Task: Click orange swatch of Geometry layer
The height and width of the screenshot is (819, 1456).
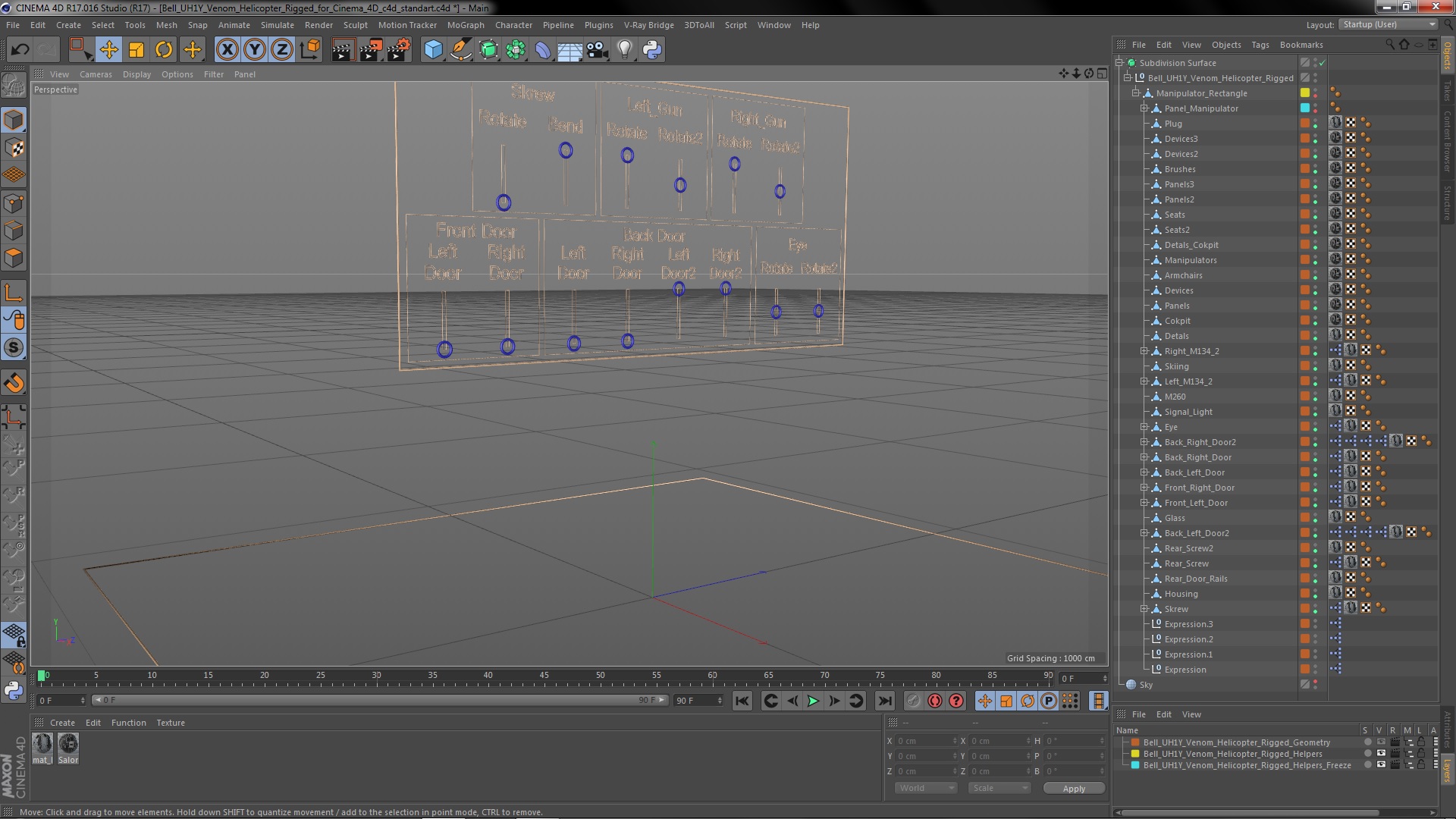Action: [x=1135, y=742]
